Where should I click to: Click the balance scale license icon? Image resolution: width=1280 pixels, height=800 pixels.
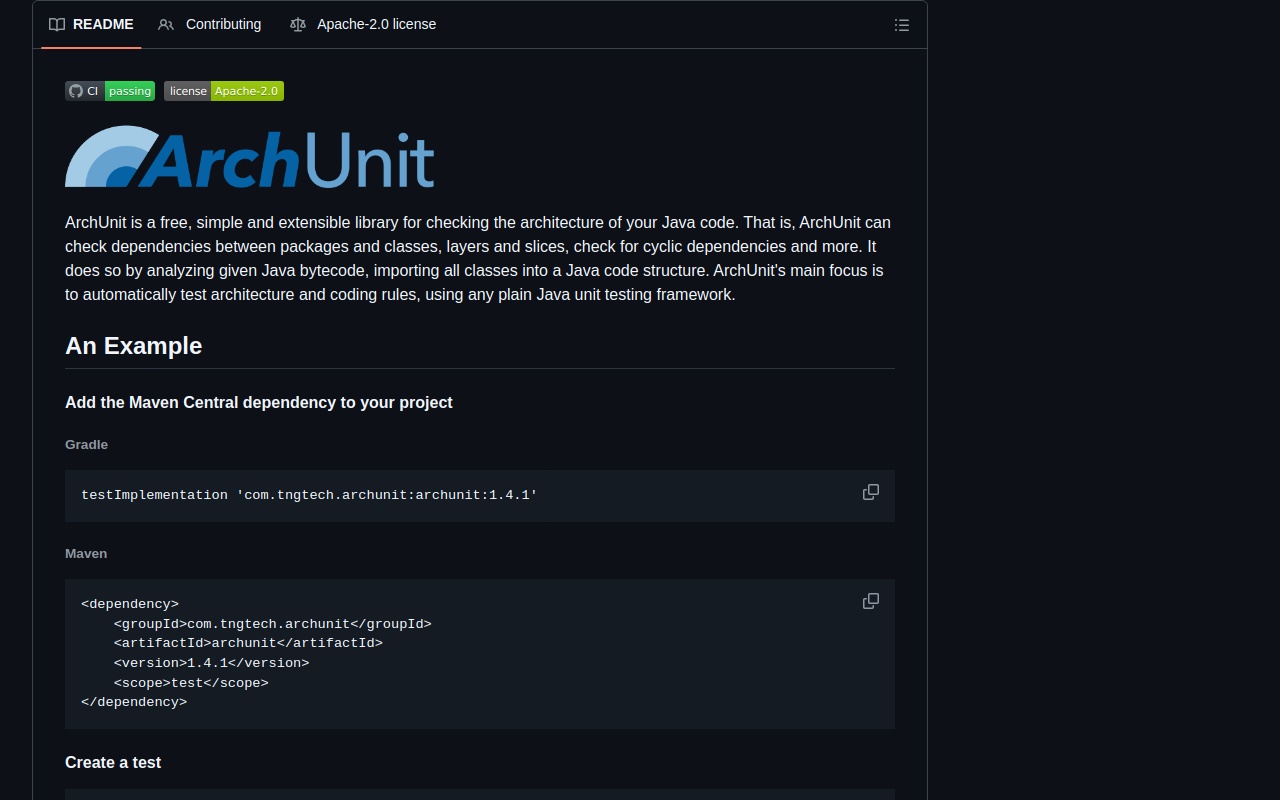298,24
